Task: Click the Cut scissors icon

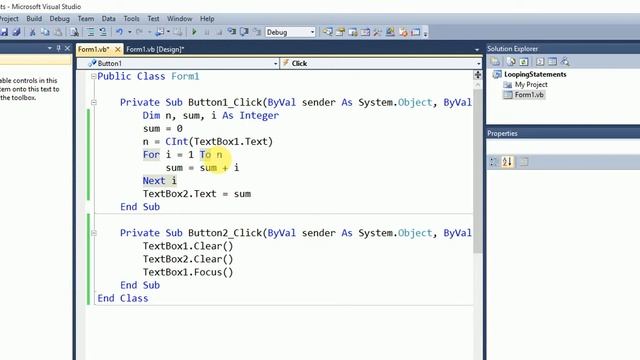Action: [x=33, y=32]
